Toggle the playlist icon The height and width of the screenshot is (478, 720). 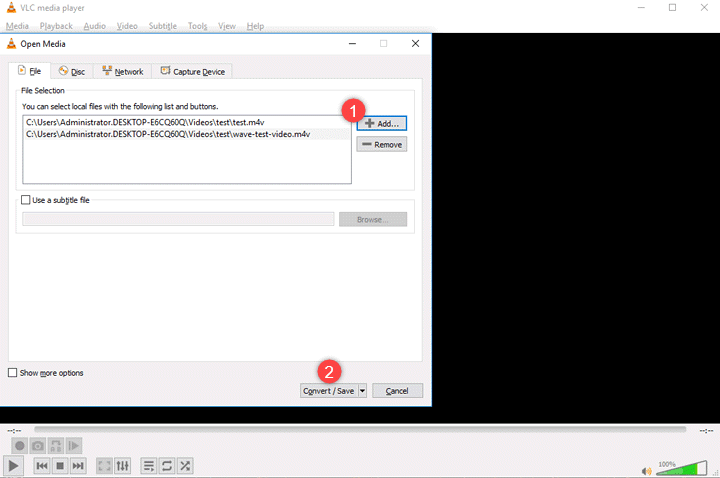click(148, 466)
